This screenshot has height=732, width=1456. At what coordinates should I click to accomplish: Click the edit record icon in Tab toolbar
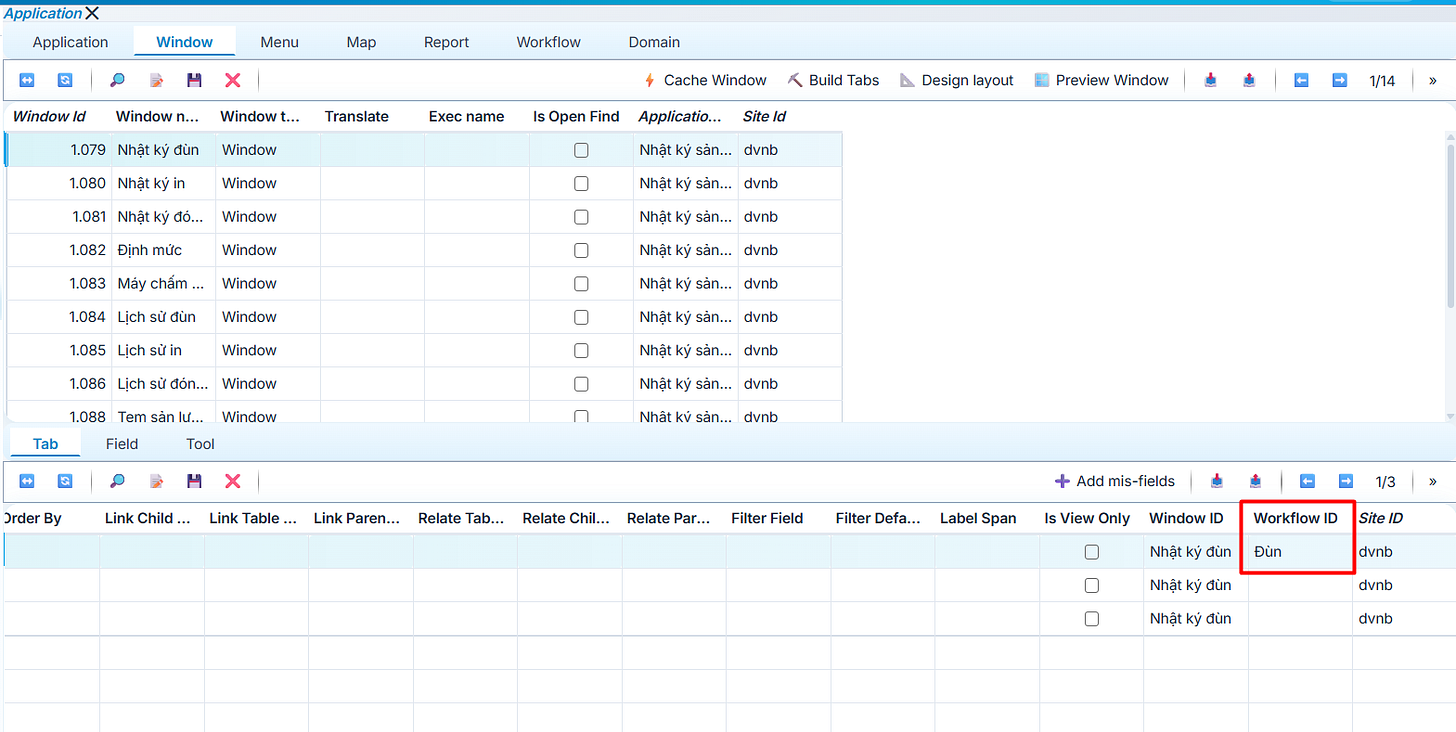pos(156,481)
